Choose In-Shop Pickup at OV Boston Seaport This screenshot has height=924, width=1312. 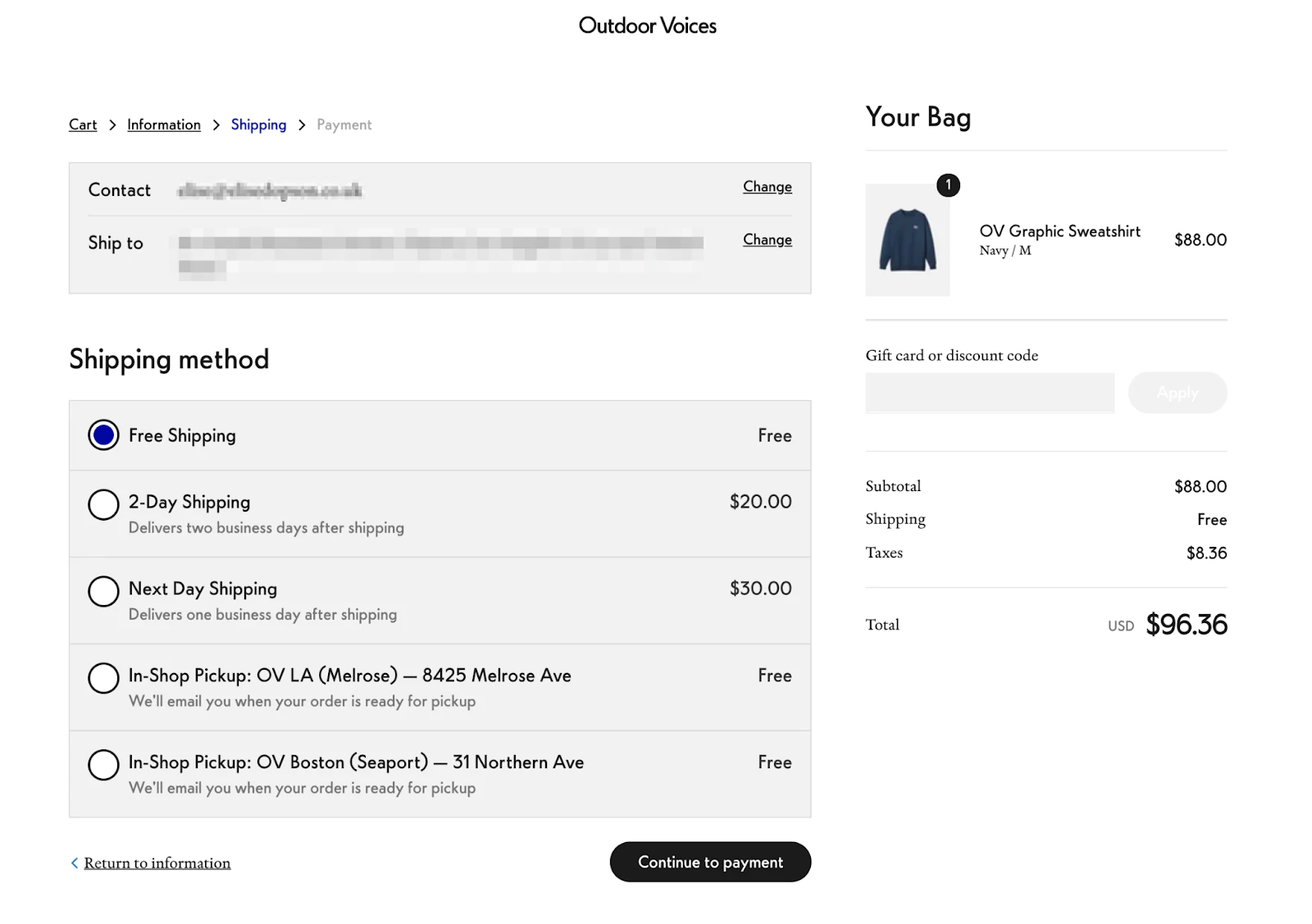103,765
